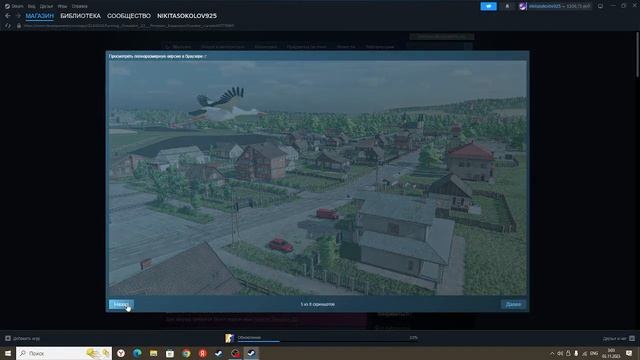Switch to the МАГАЗИН tab
The height and width of the screenshot is (360, 640).
pyautogui.click(x=40, y=16)
